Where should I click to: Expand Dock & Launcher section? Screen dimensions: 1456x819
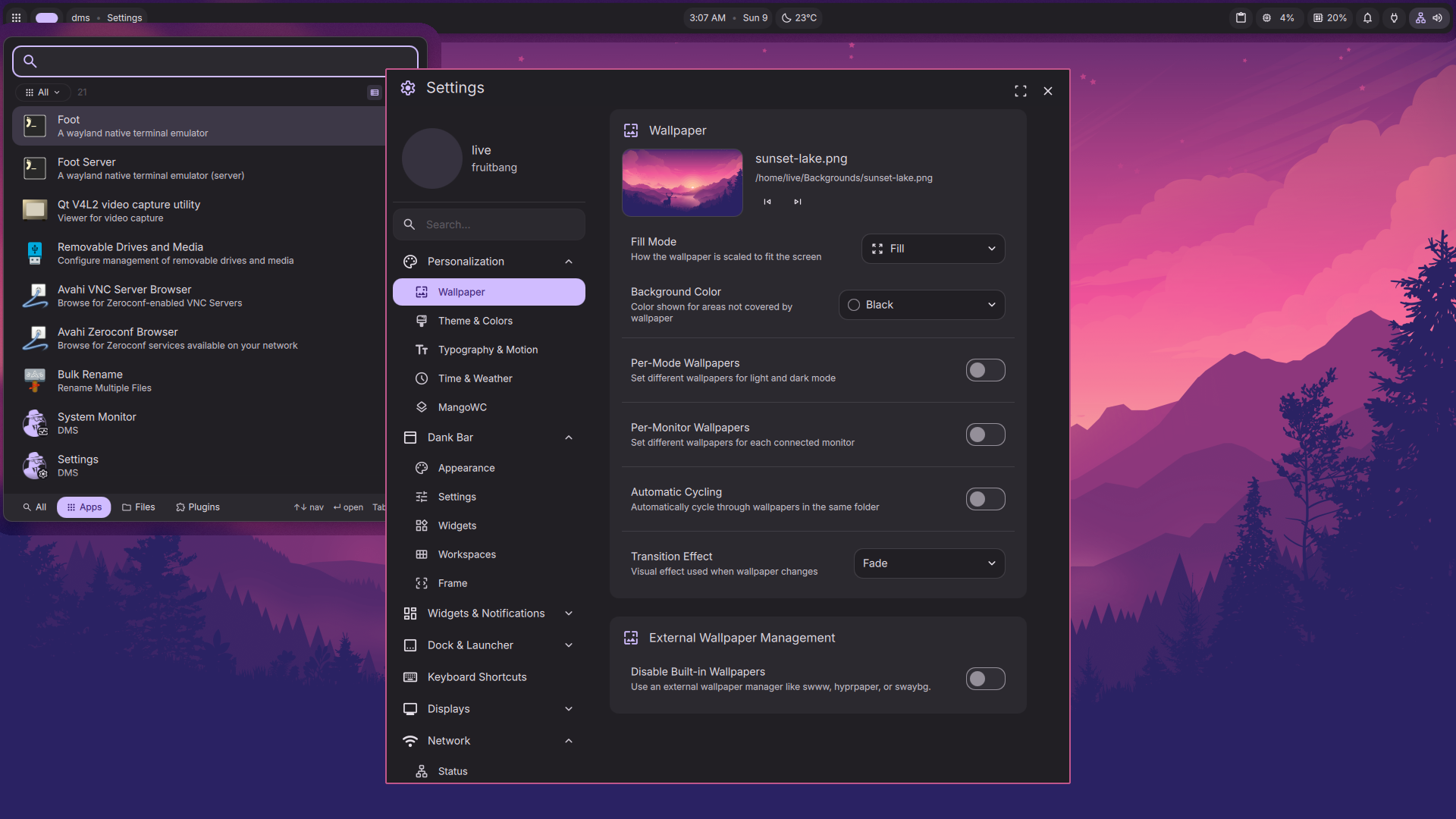click(x=489, y=645)
